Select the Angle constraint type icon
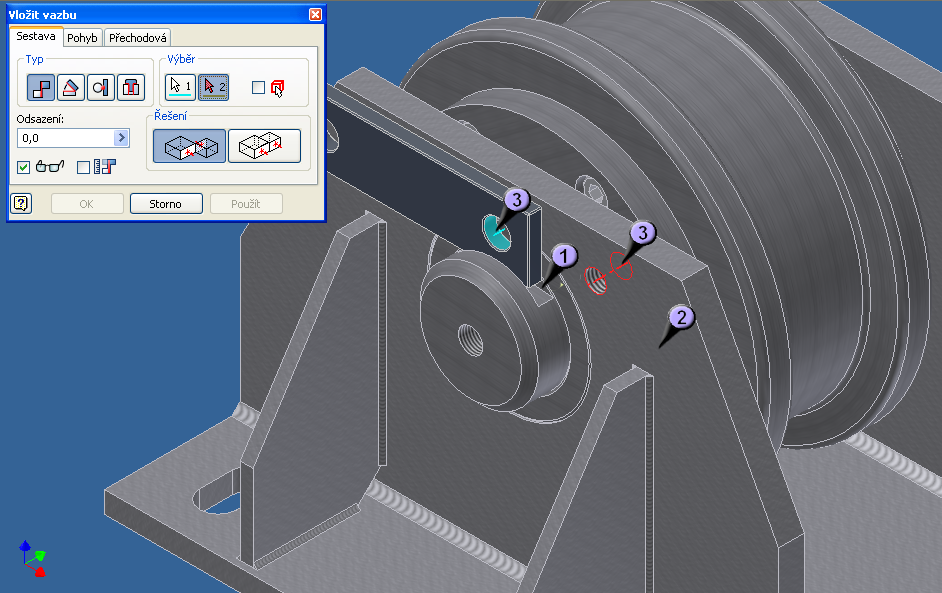 pos(71,88)
